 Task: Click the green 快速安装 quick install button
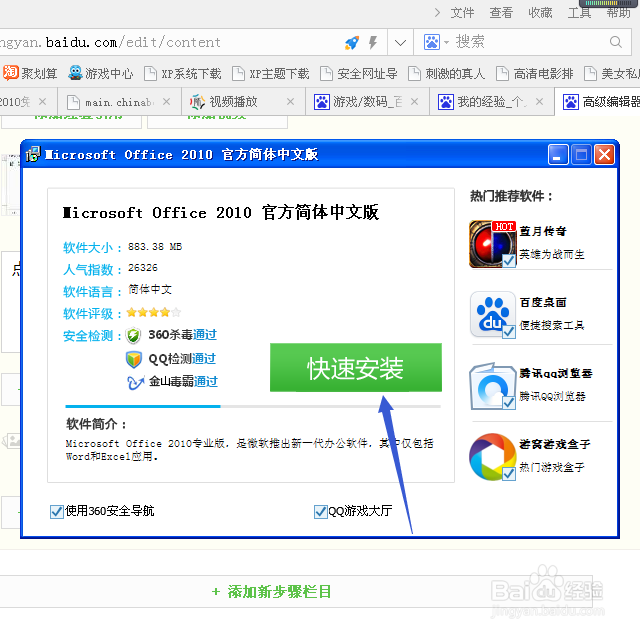coord(356,367)
